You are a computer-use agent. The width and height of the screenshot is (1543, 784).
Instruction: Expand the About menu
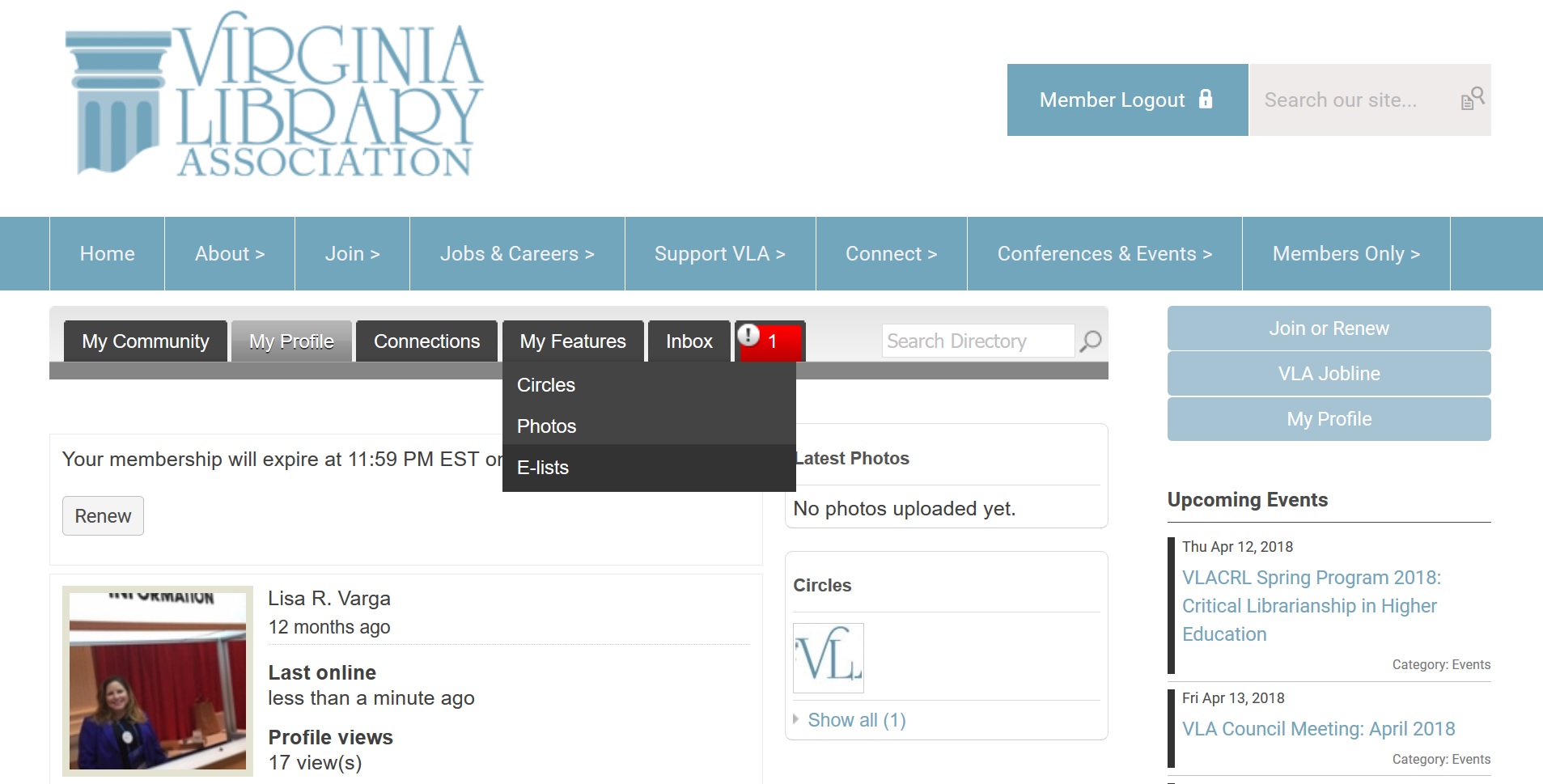[230, 253]
